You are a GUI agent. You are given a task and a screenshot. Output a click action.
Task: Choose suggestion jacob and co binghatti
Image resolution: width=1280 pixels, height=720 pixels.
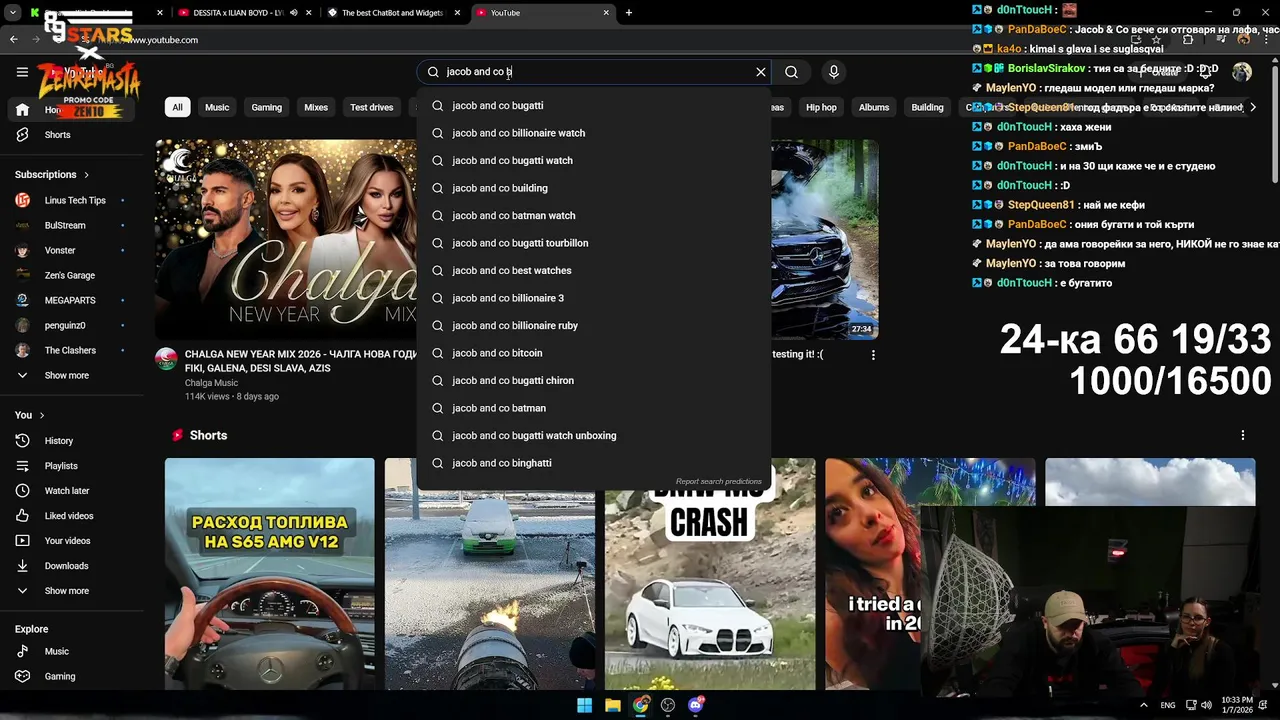point(594,463)
